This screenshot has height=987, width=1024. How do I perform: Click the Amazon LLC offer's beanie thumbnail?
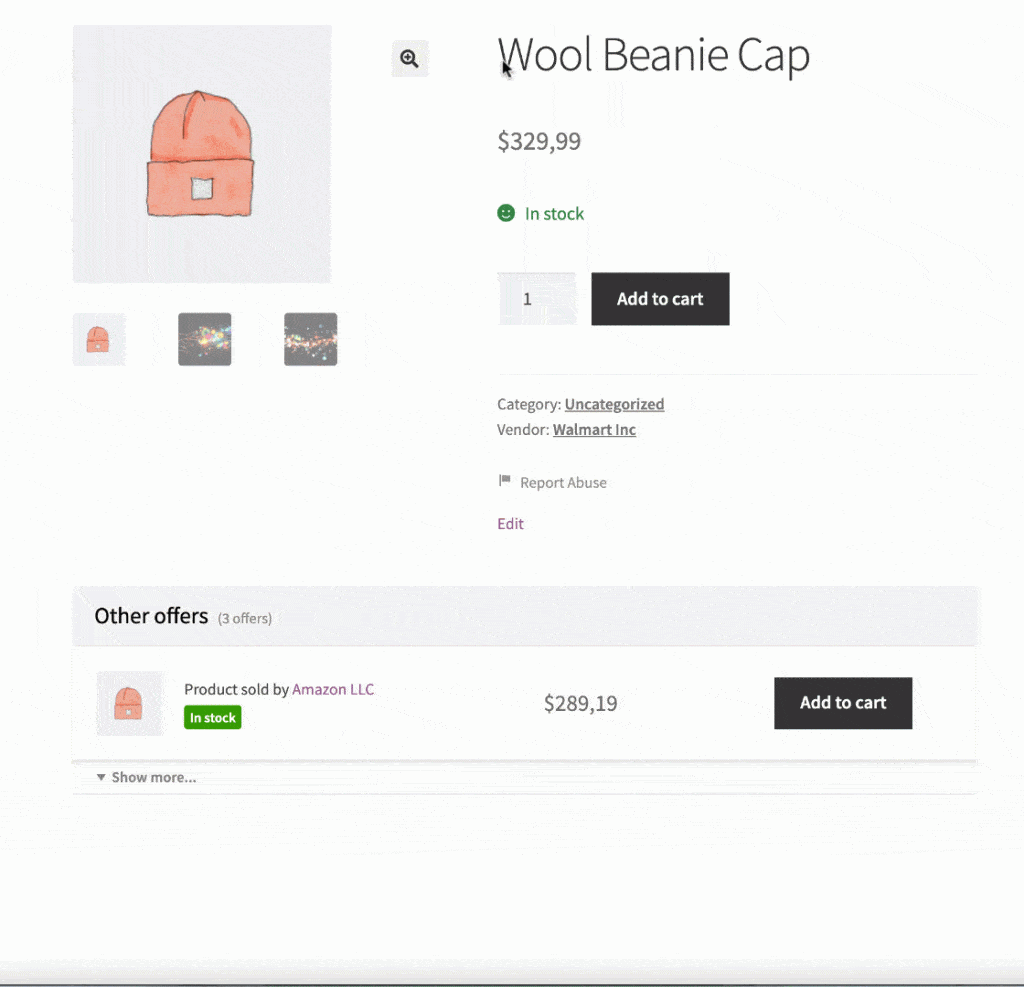[129, 703]
